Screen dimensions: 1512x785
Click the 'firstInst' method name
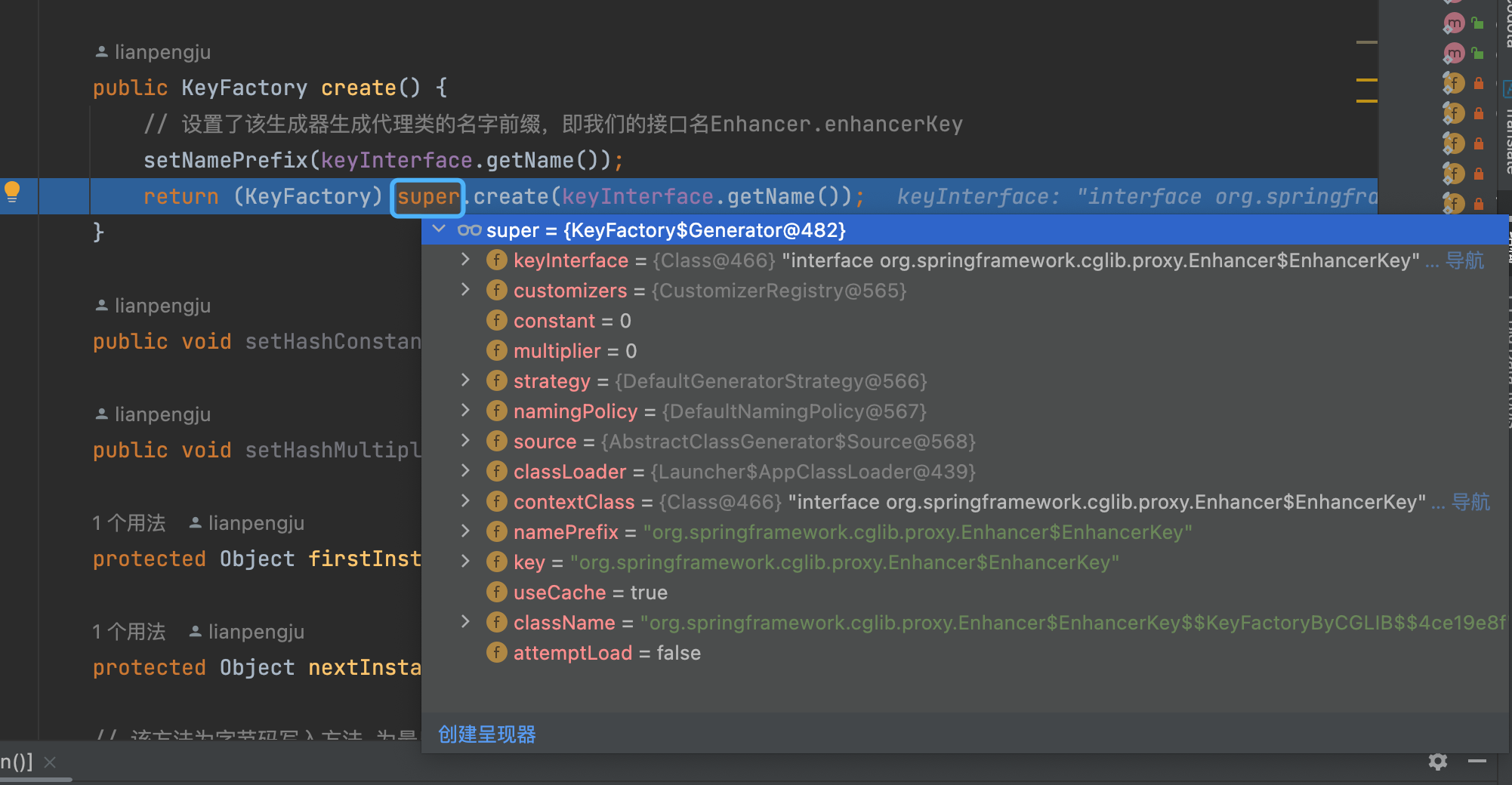pos(365,559)
